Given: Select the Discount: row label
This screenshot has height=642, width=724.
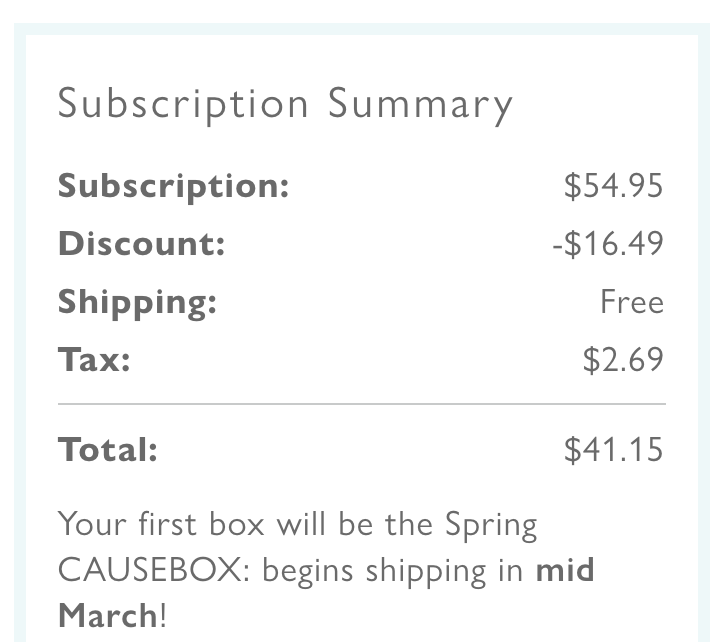Looking at the screenshot, I should [141, 243].
